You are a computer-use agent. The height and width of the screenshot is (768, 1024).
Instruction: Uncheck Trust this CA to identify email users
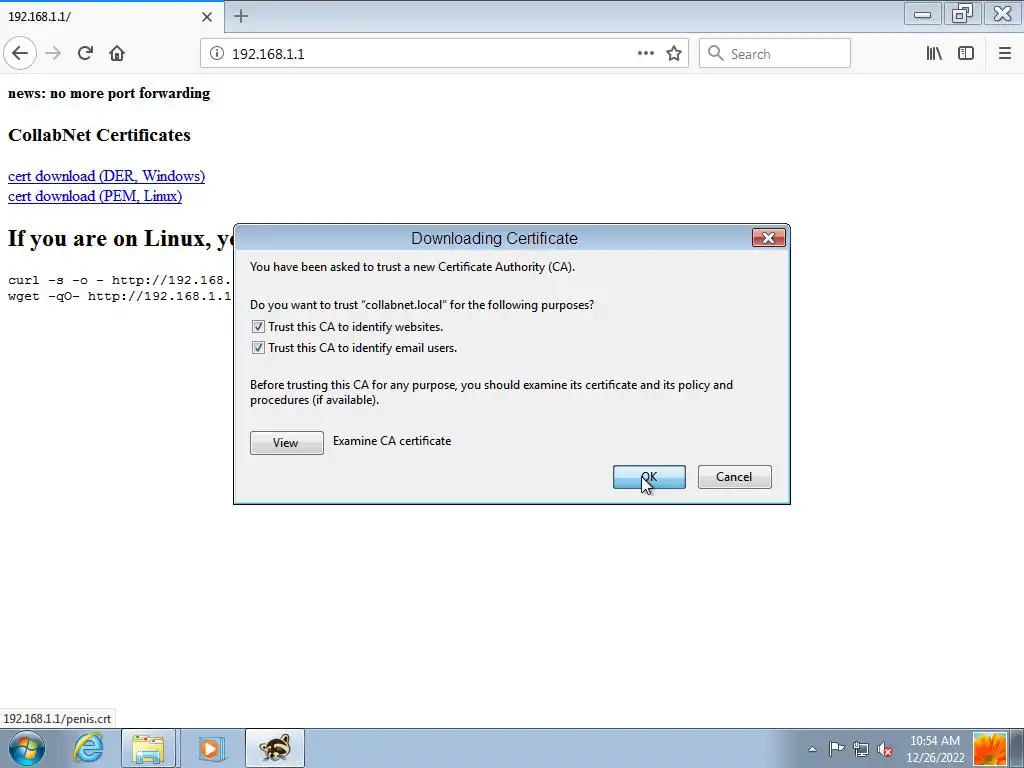tap(258, 347)
